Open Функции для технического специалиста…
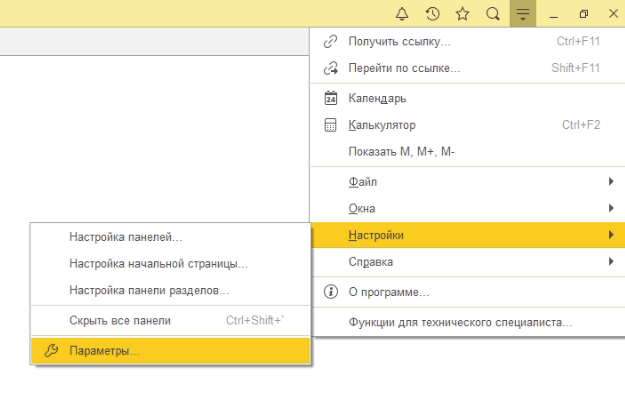 (468, 322)
